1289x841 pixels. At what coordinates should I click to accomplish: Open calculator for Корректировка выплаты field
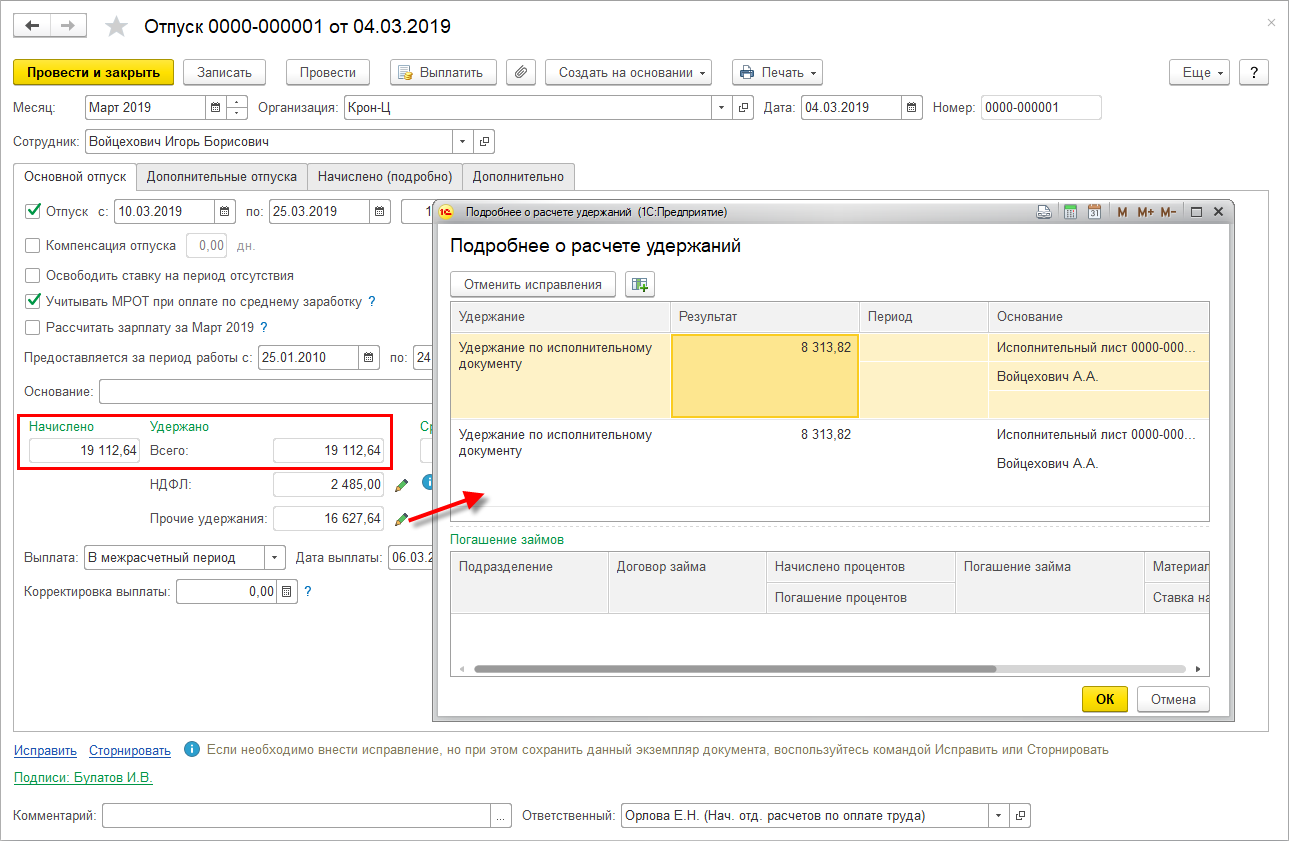pyautogui.click(x=287, y=592)
